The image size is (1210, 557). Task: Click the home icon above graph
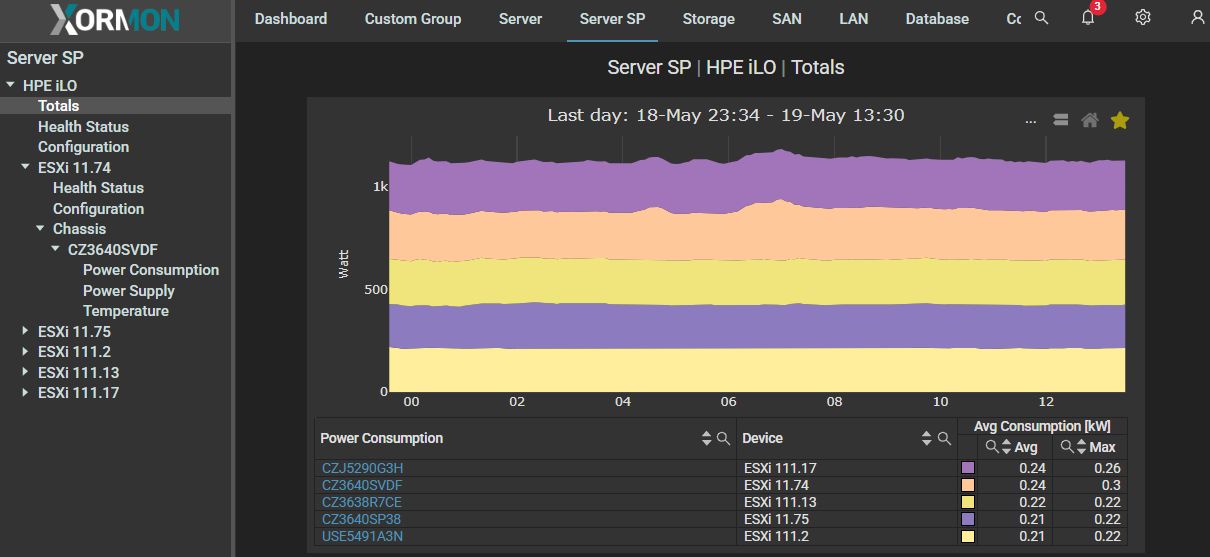(1090, 120)
